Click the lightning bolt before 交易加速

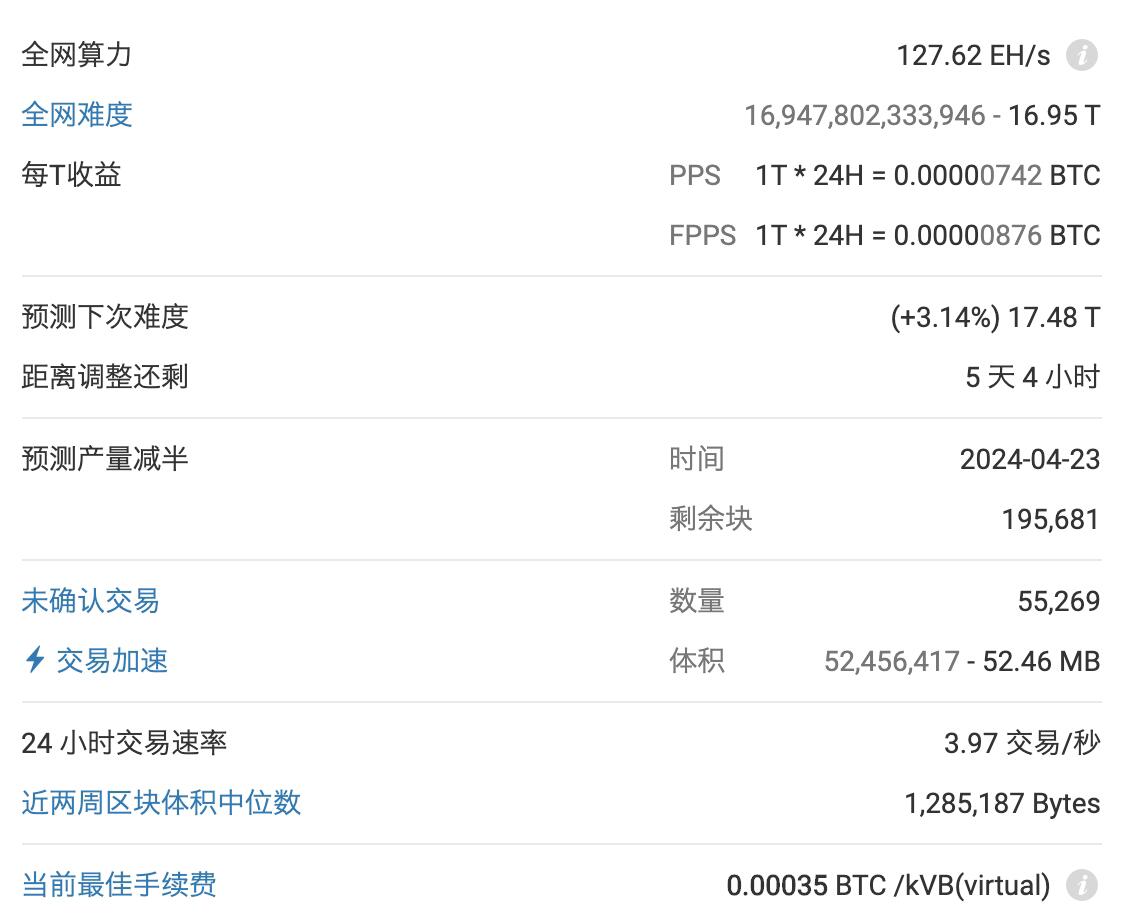pyautogui.click(x=36, y=661)
